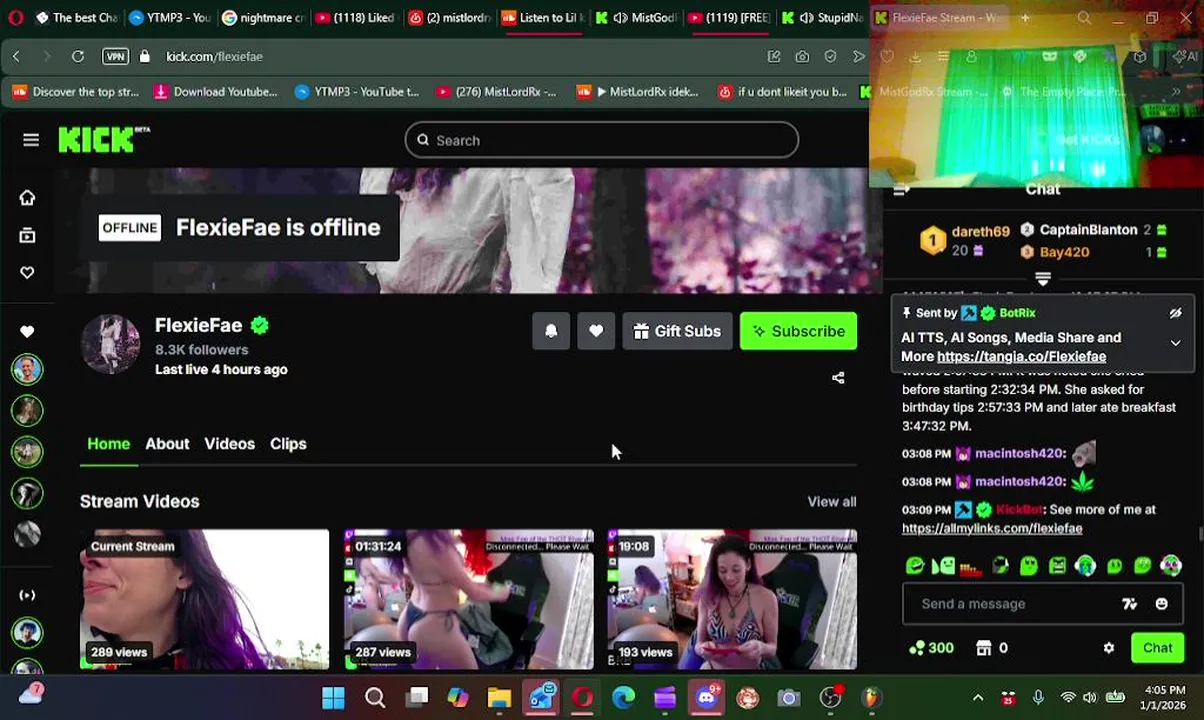Open Windows taskbar search

pyautogui.click(x=375, y=698)
